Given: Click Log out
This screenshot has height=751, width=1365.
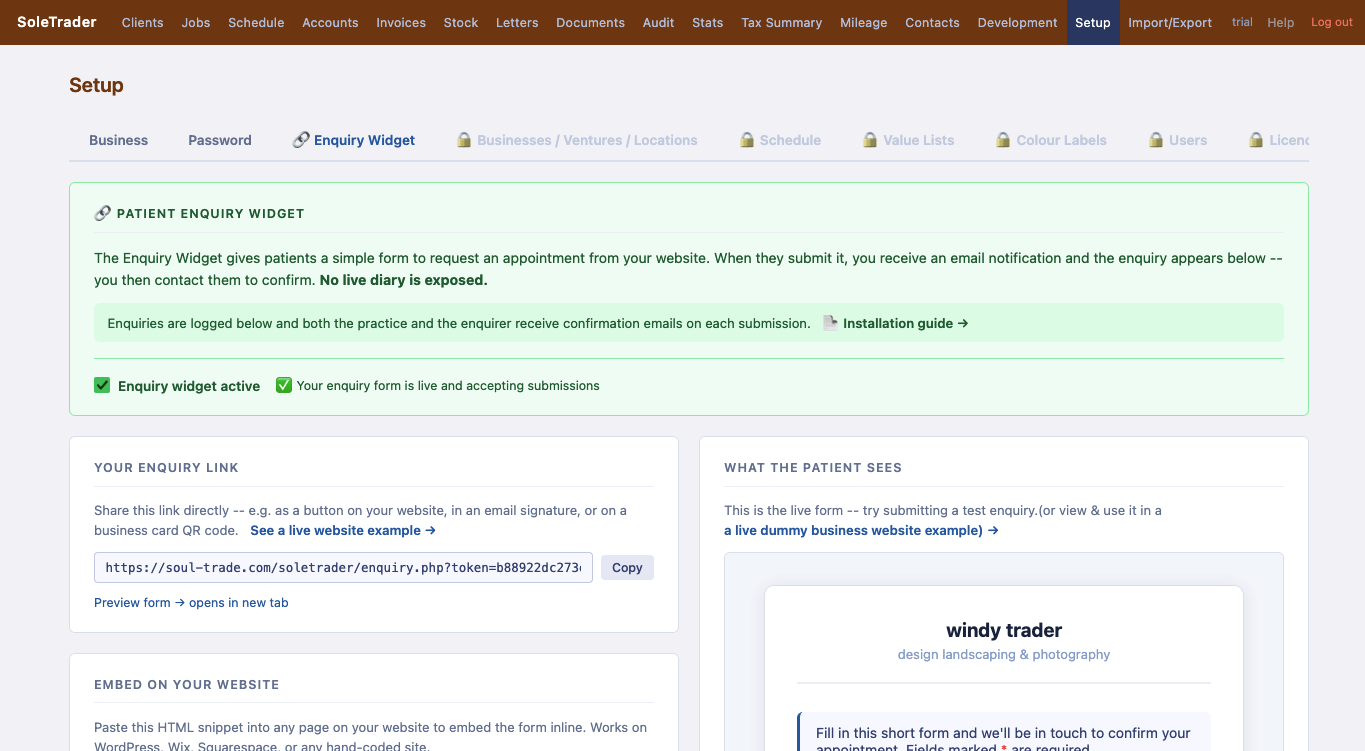Looking at the screenshot, I should point(1331,22).
